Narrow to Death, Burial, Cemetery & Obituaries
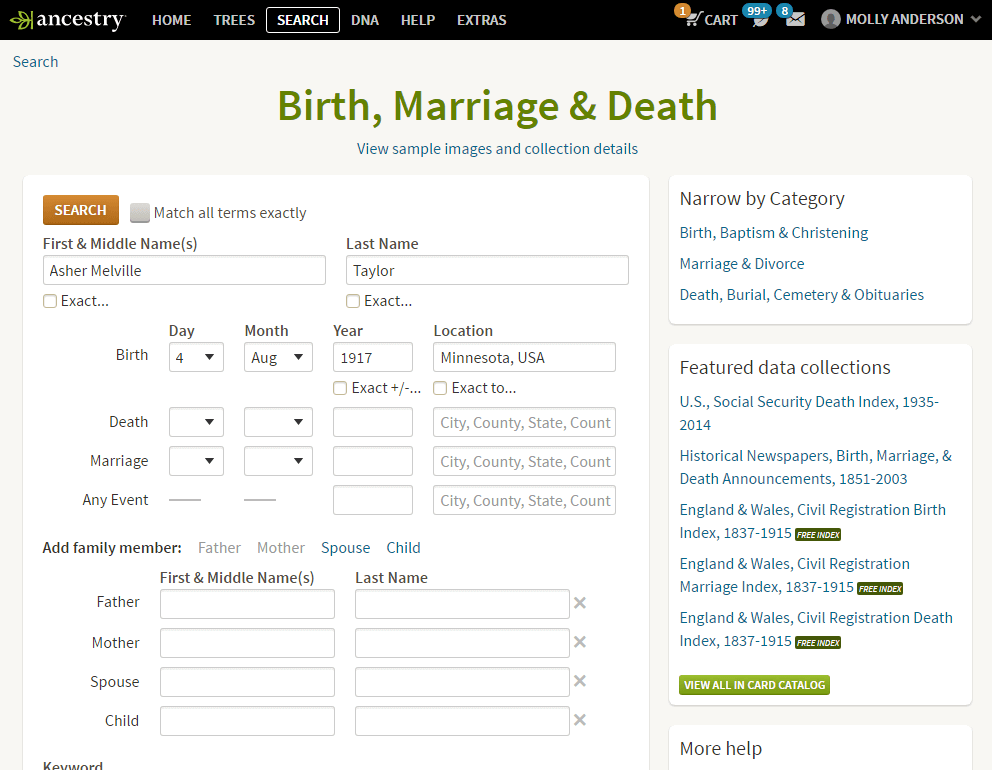The height and width of the screenshot is (770, 992). click(x=802, y=295)
